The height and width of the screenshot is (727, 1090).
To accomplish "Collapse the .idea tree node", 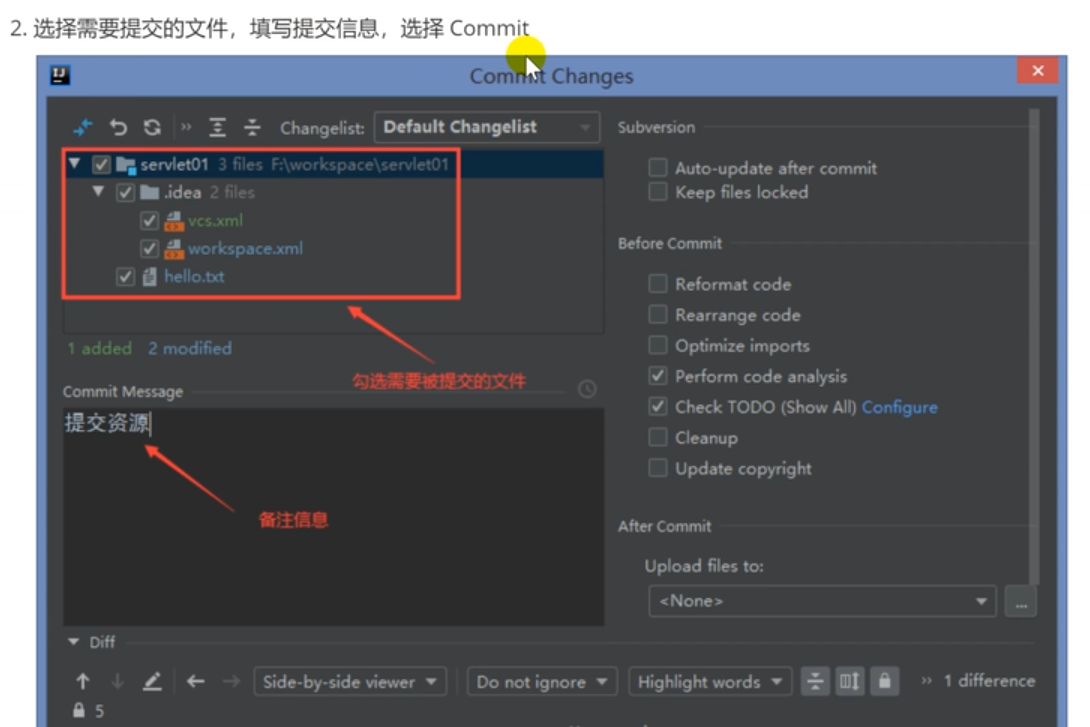I will pyautogui.click(x=98, y=191).
